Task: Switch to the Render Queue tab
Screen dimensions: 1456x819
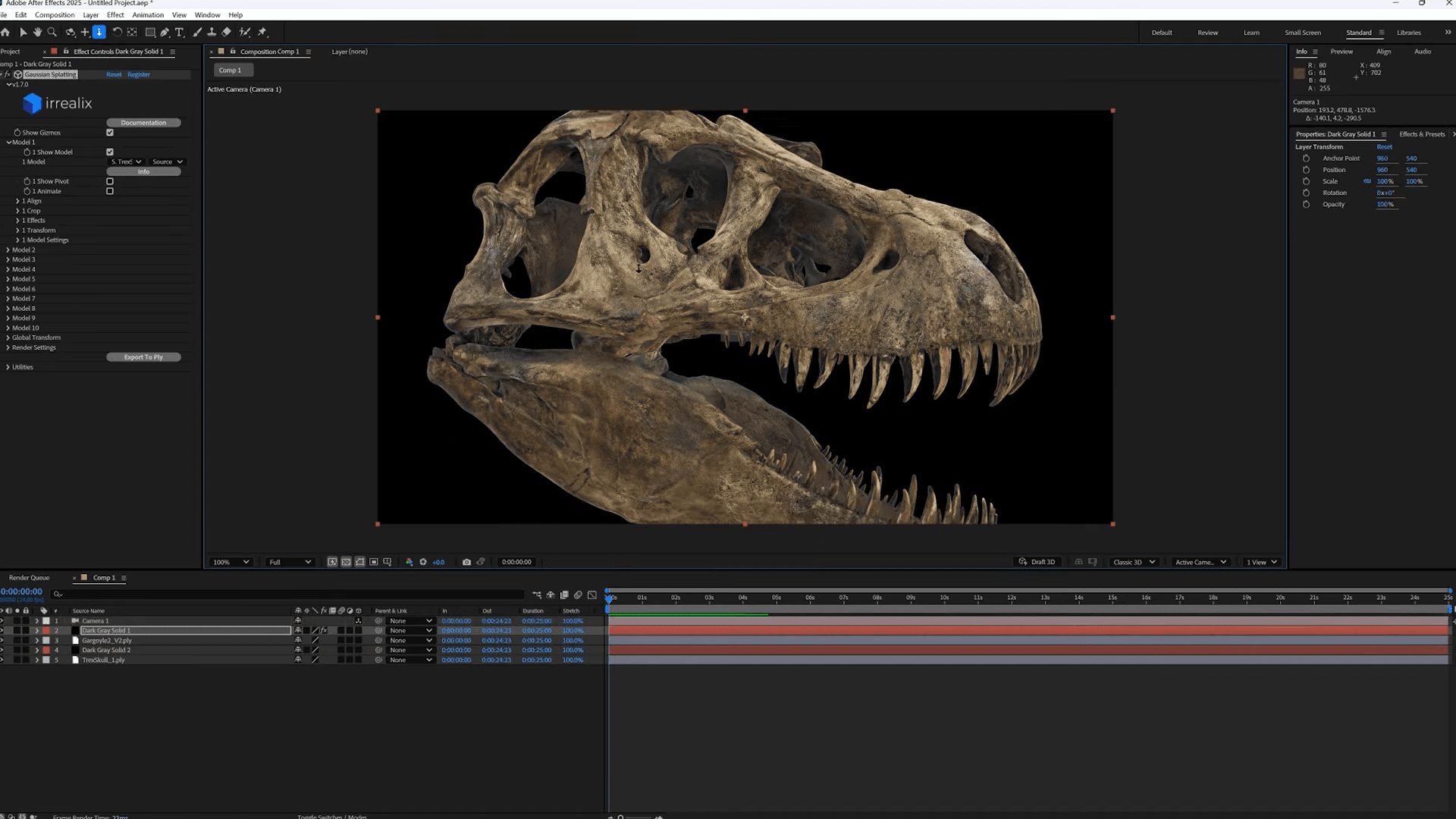Action: 29,578
